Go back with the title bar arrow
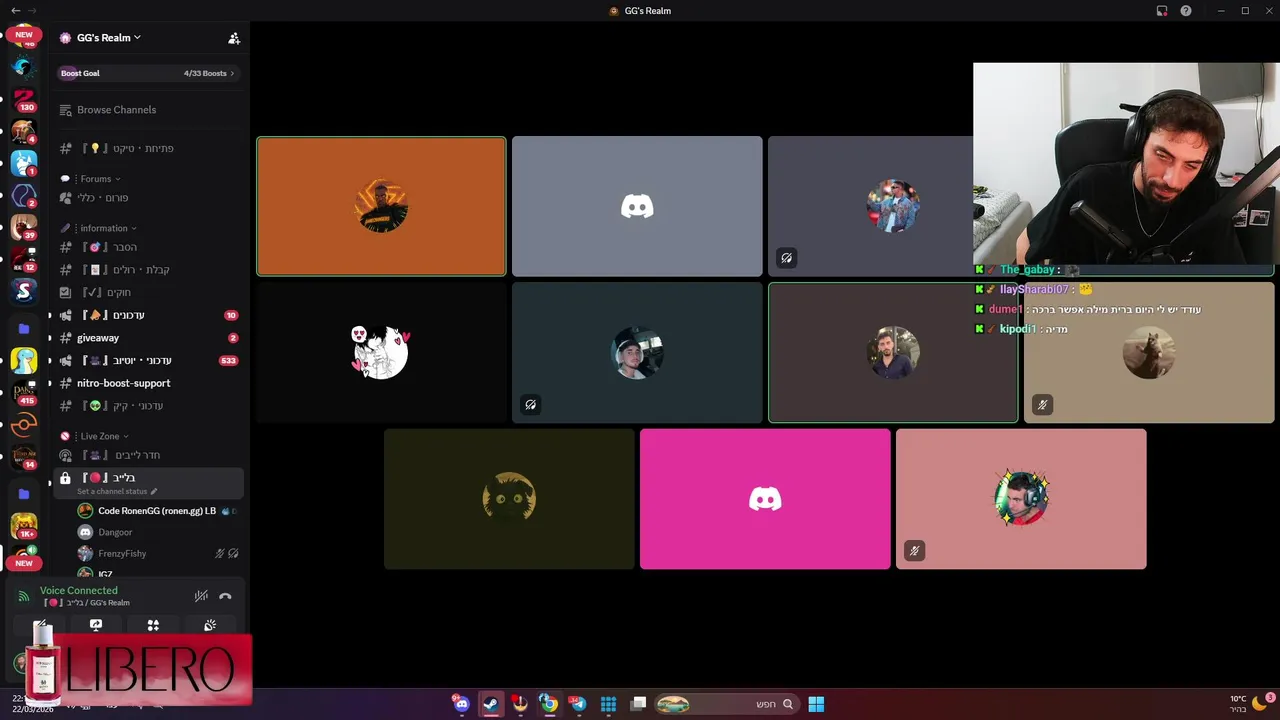This screenshot has height=720, width=1280. click(x=15, y=11)
